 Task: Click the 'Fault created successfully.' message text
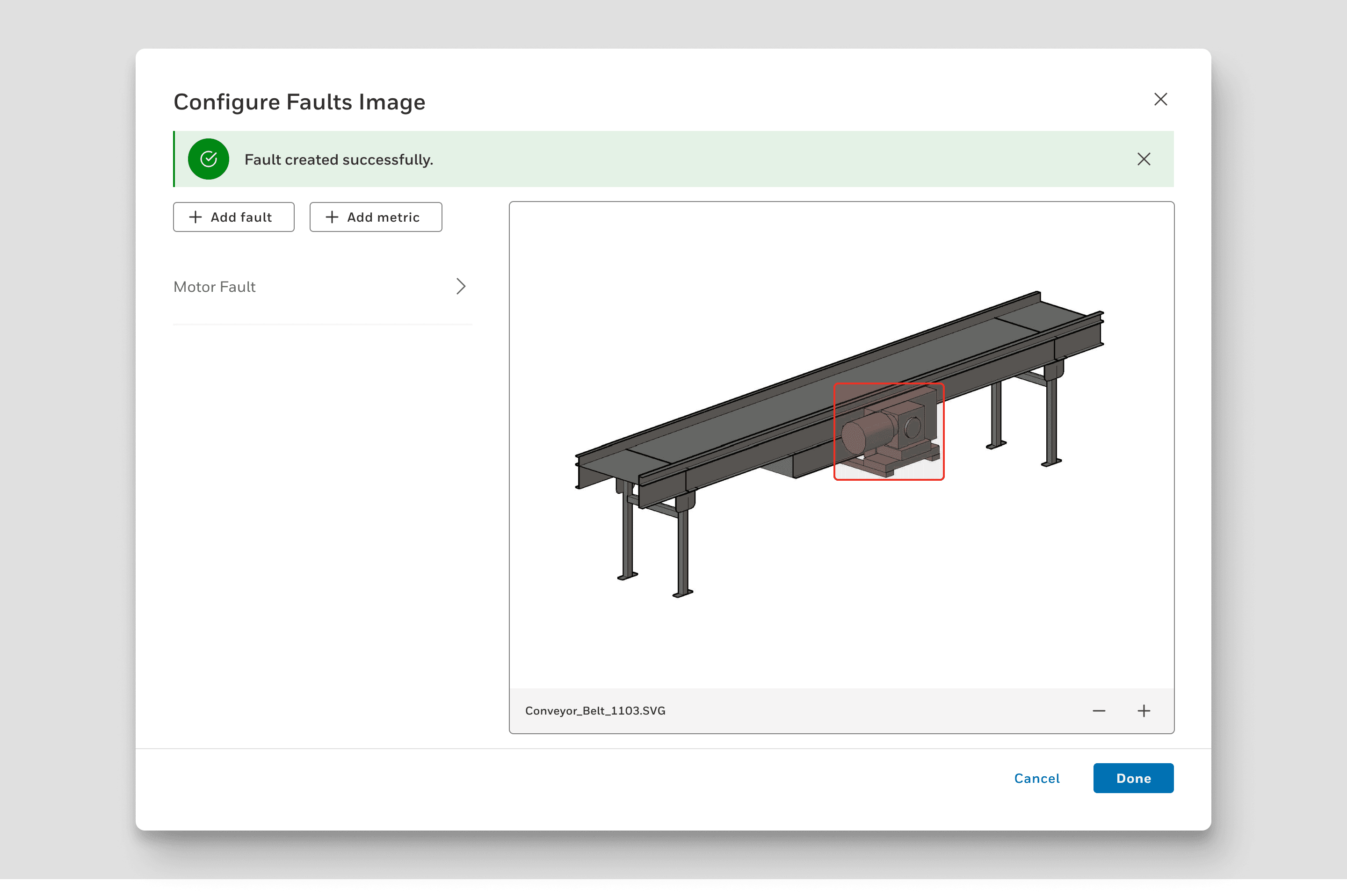[x=339, y=159]
